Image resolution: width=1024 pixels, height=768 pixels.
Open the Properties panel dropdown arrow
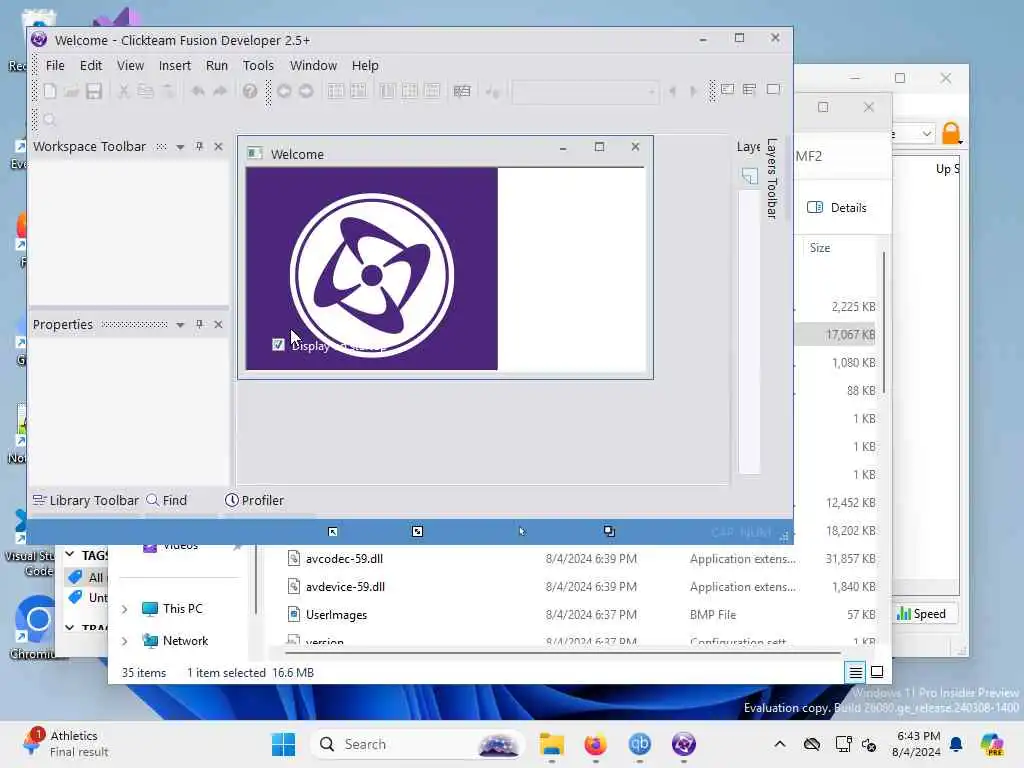pyautogui.click(x=180, y=325)
